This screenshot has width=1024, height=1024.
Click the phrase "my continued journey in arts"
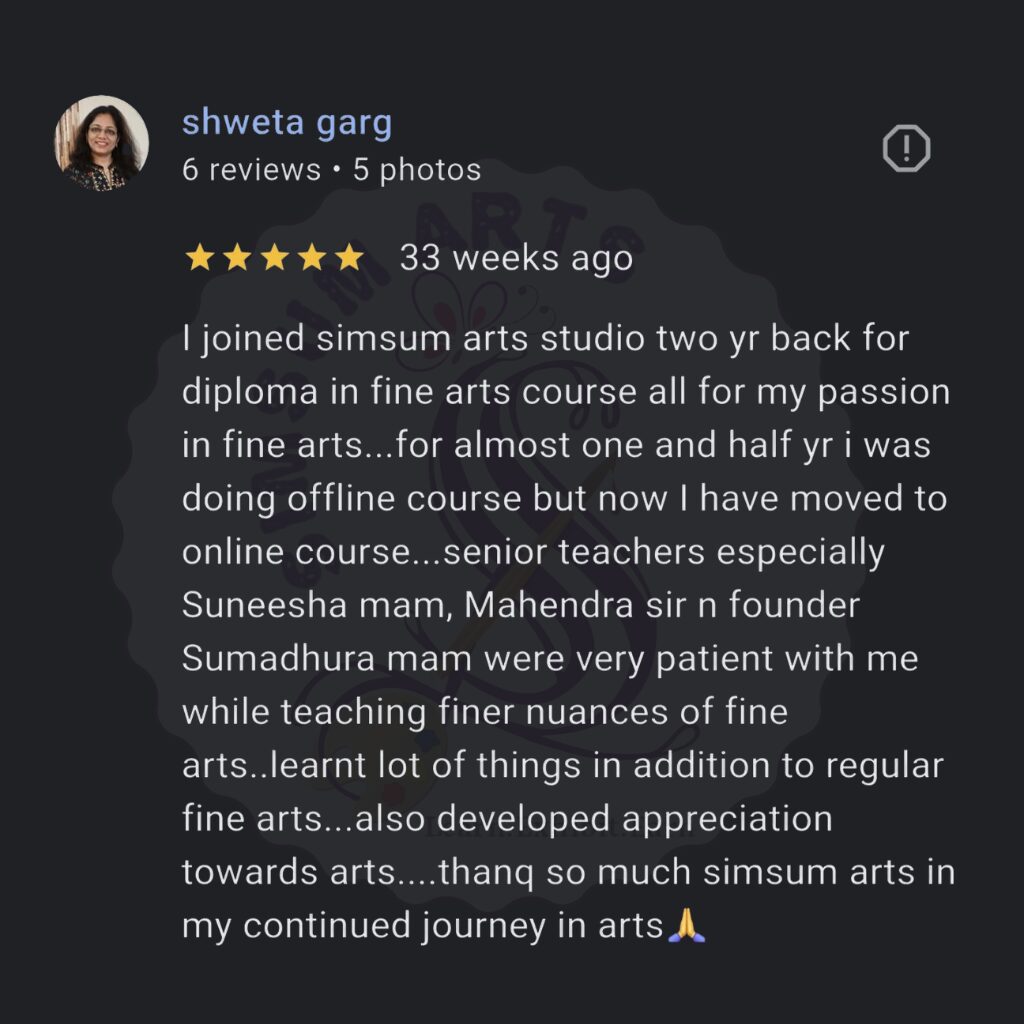422,926
